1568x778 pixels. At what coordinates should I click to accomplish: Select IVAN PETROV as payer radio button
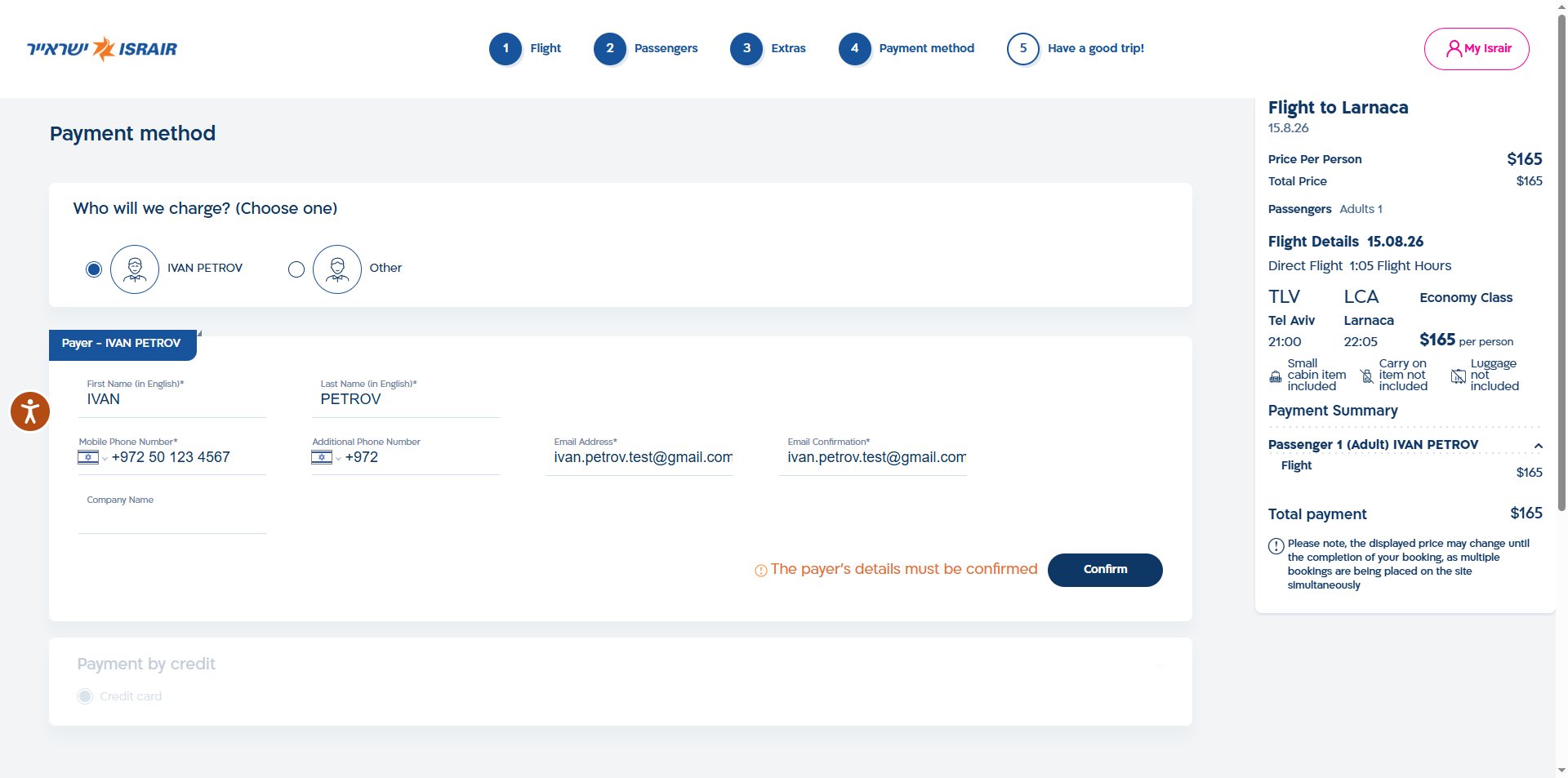pyautogui.click(x=94, y=269)
